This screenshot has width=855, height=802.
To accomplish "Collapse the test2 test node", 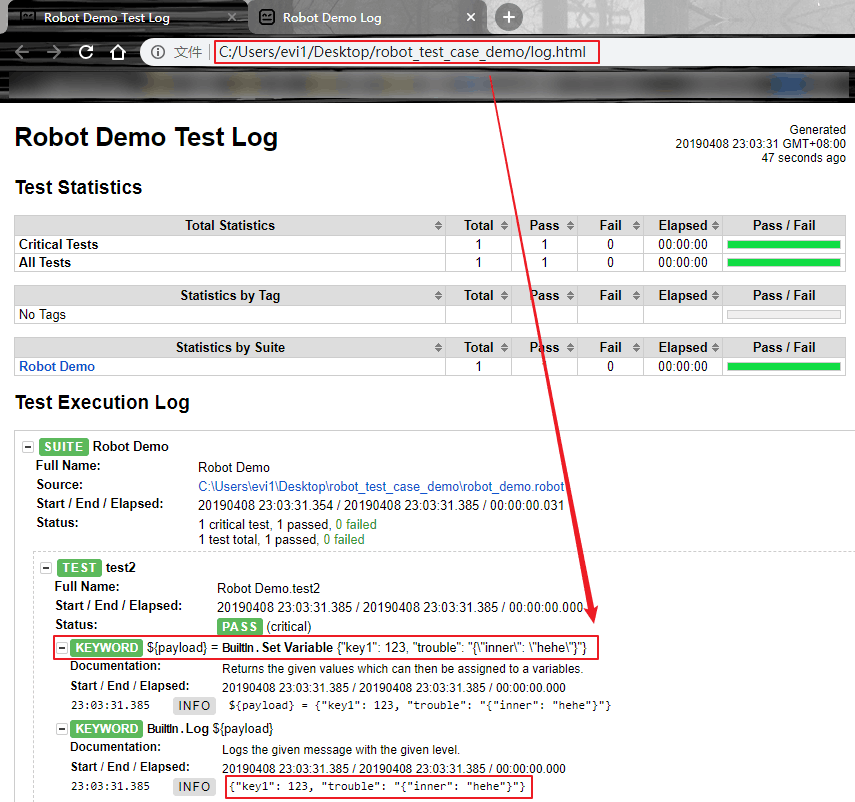I will [46, 568].
